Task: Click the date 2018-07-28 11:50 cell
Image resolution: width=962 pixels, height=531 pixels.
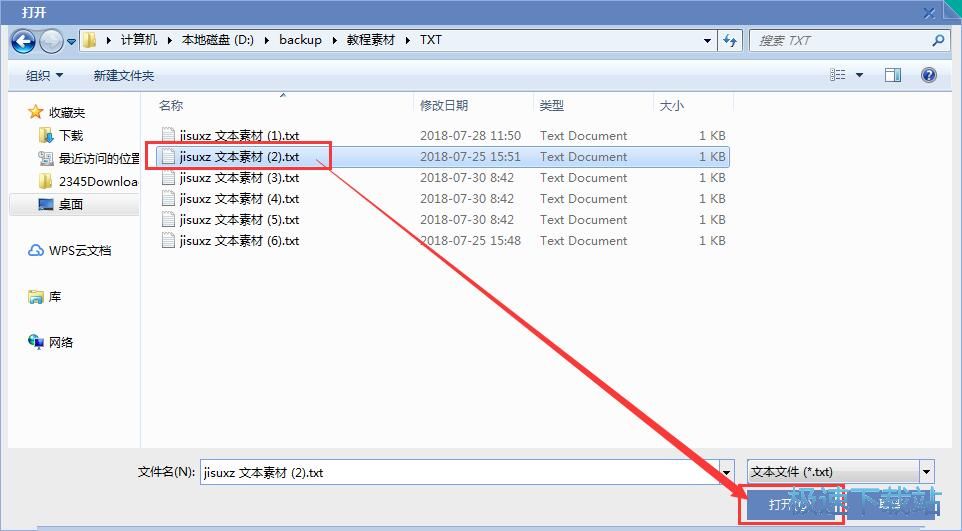Action: [470, 136]
